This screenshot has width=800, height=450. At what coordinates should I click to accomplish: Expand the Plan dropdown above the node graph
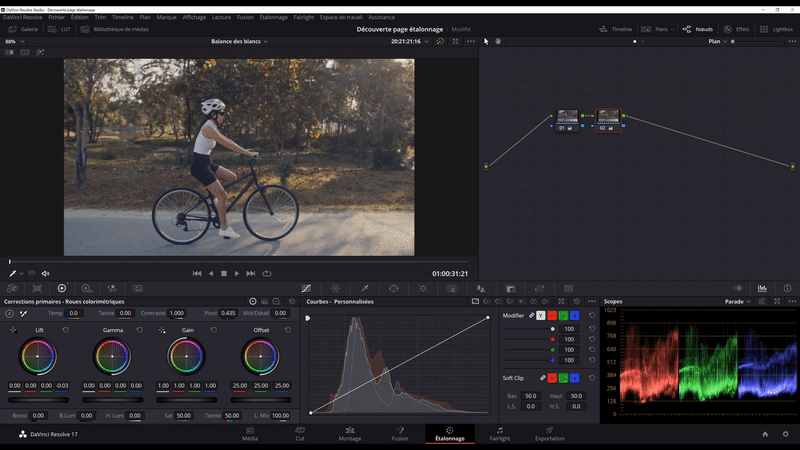(x=717, y=42)
